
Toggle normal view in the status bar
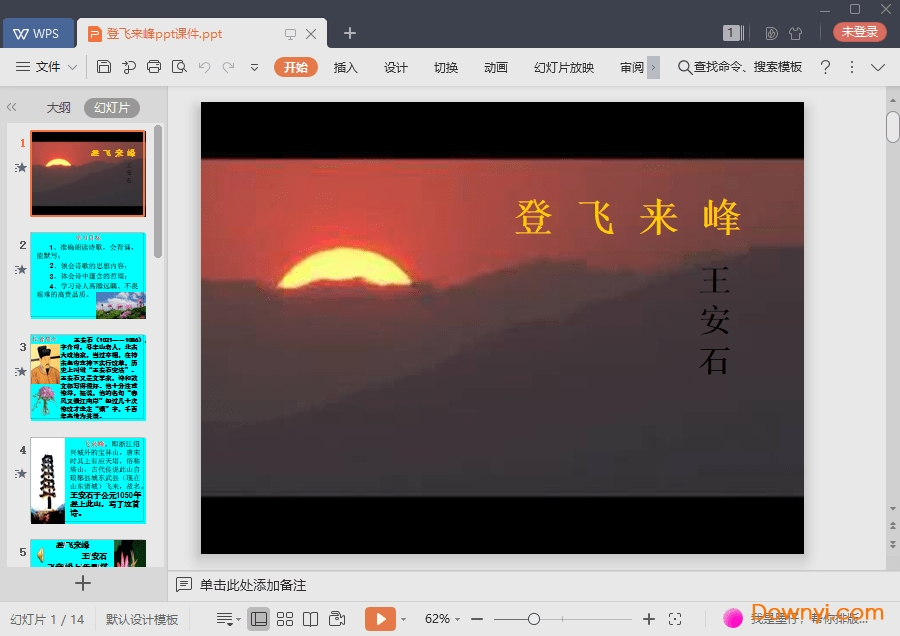tap(259, 618)
